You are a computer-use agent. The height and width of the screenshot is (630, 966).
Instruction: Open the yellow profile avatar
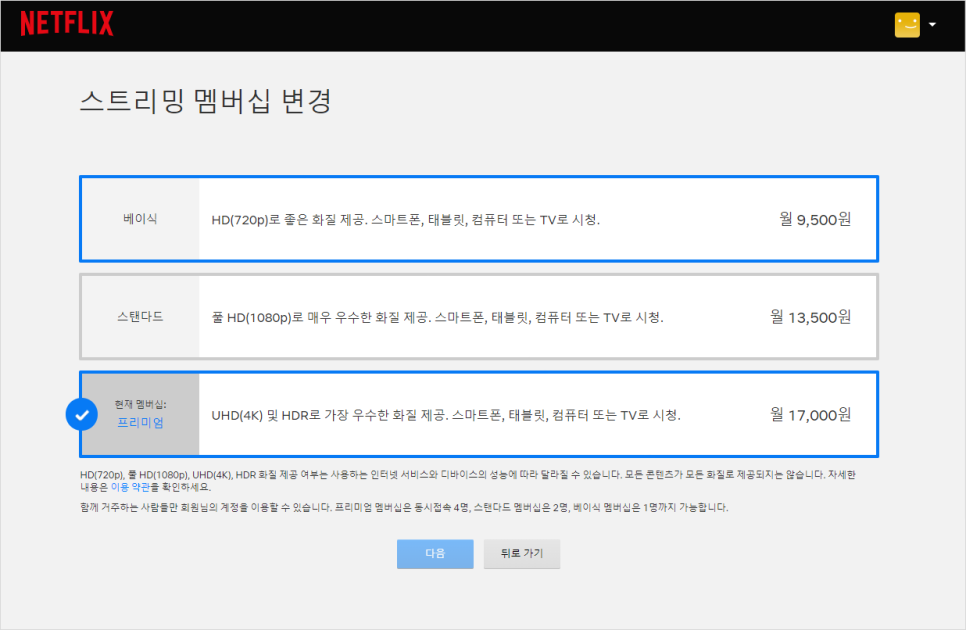(907, 25)
